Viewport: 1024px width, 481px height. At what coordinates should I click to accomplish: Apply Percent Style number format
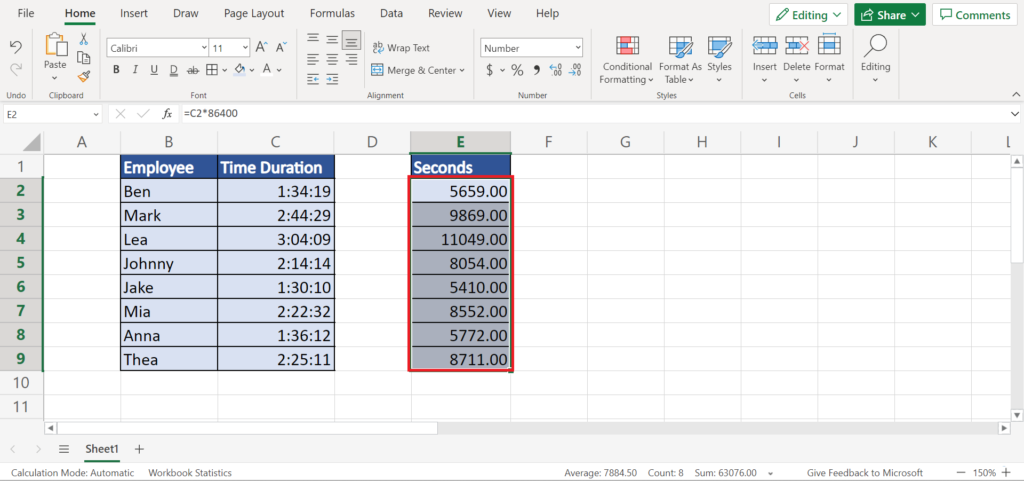[x=517, y=70]
